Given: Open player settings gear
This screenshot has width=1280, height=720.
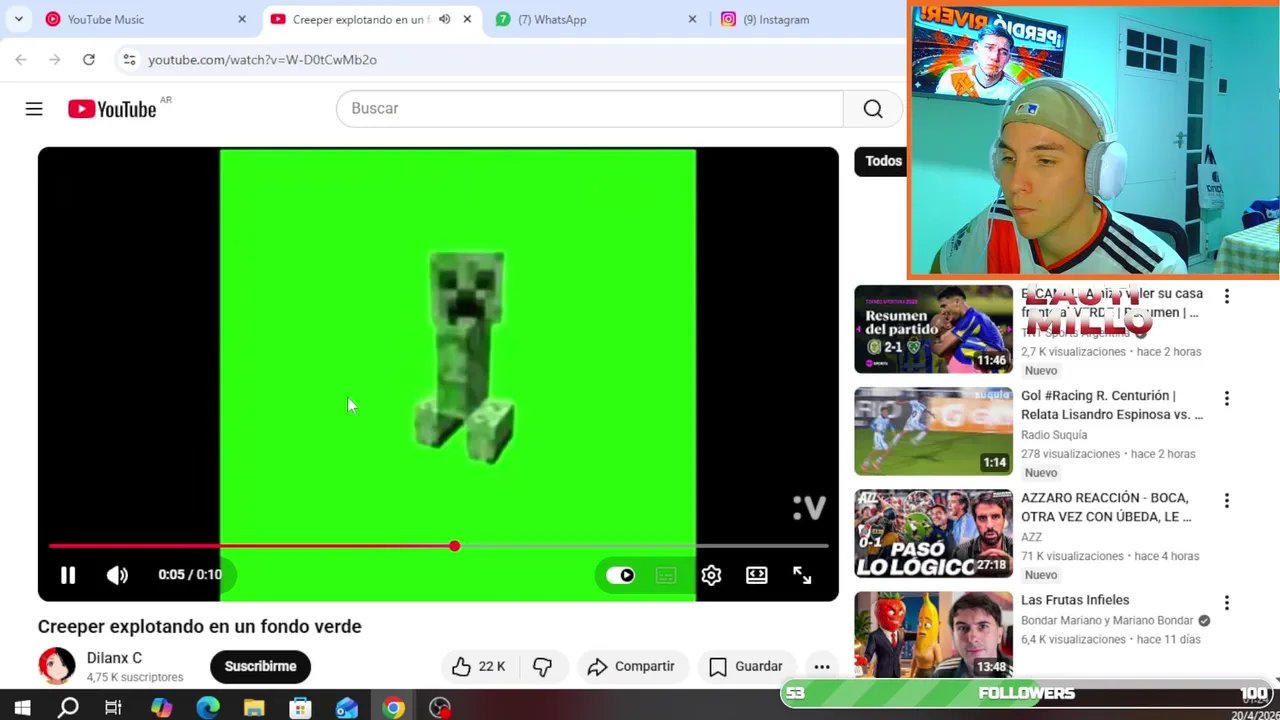Looking at the screenshot, I should point(711,575).
